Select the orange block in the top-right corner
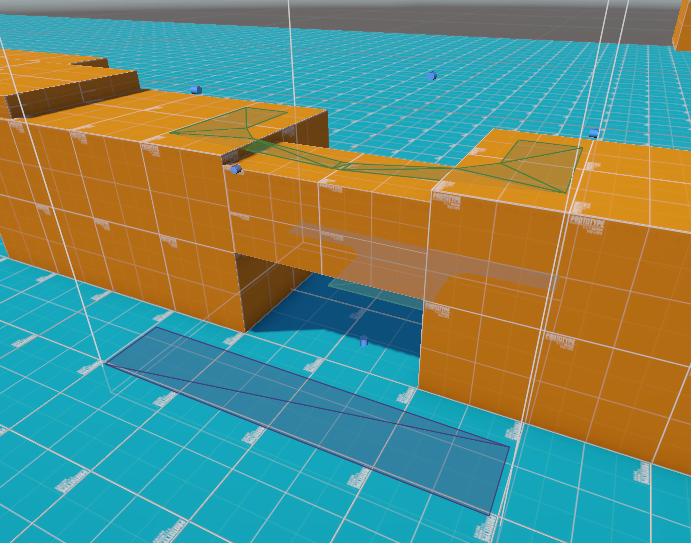691x543 pixels. coord(682,25)
